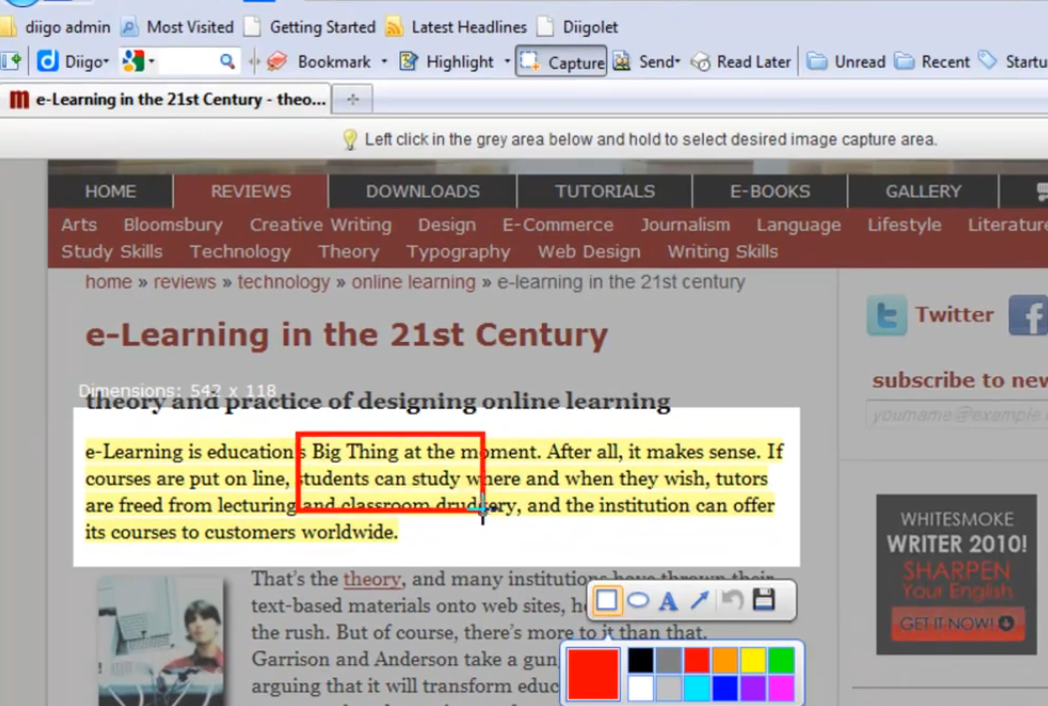This screenshot has width=1048, height=706.
Task: Click the Capture toolbar button
Action: pos(561,62)
